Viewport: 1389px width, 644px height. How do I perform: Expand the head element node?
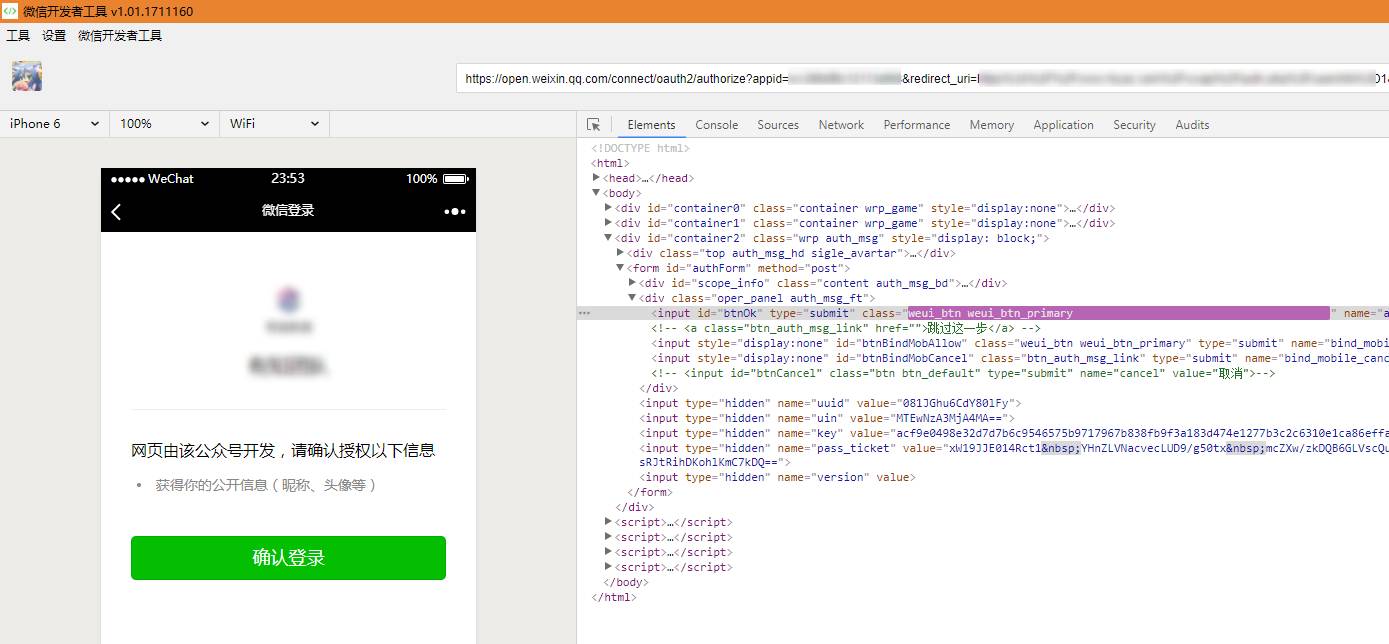click(x=597, y=178)
